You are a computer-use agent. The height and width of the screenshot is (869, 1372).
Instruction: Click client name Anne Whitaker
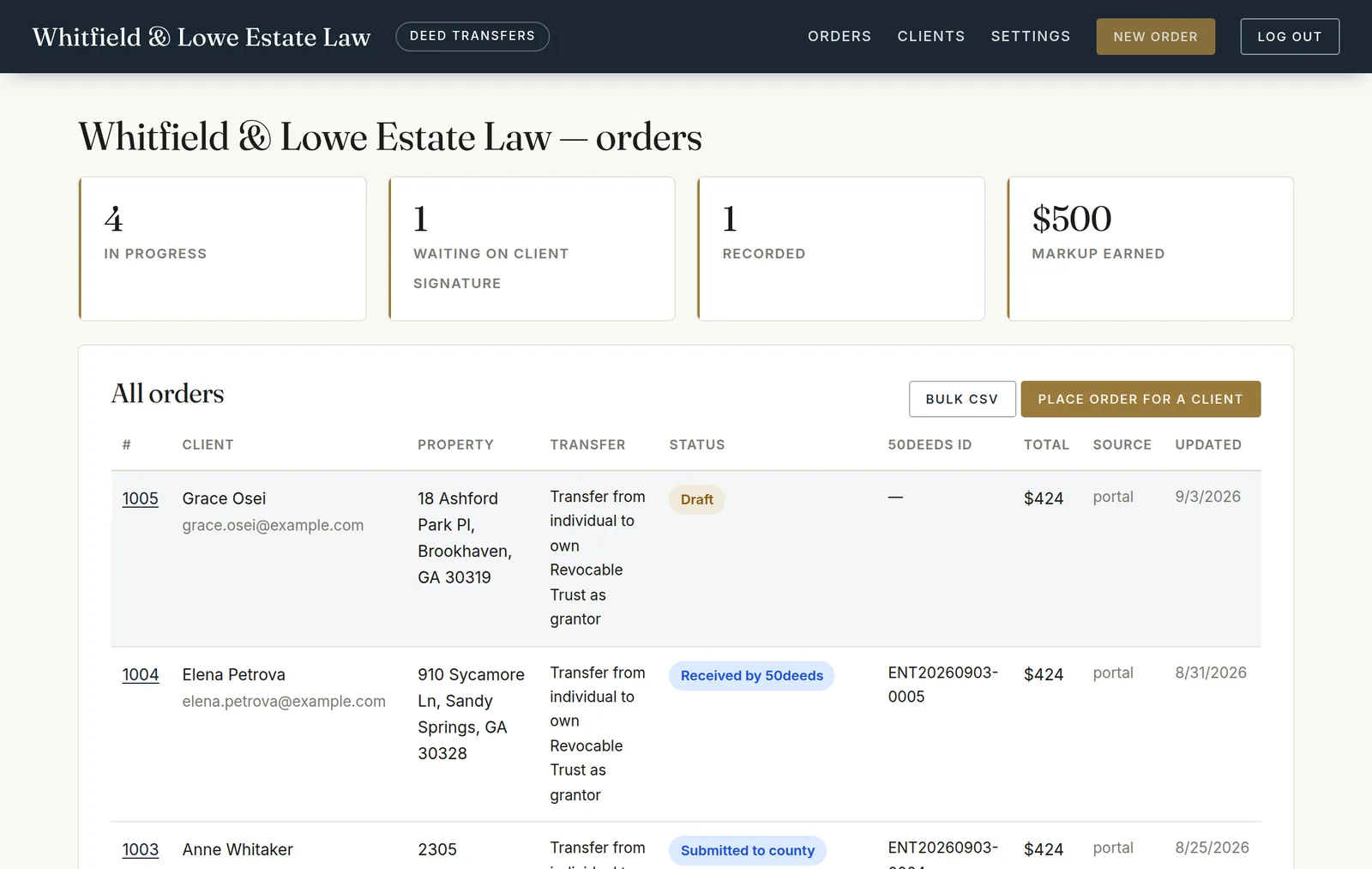coord(238,849)
